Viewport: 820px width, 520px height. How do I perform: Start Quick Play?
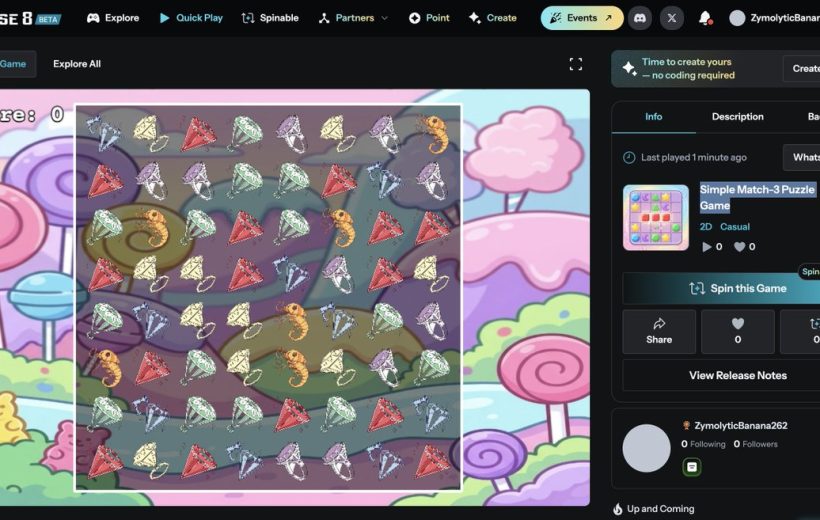coord(191,18)
